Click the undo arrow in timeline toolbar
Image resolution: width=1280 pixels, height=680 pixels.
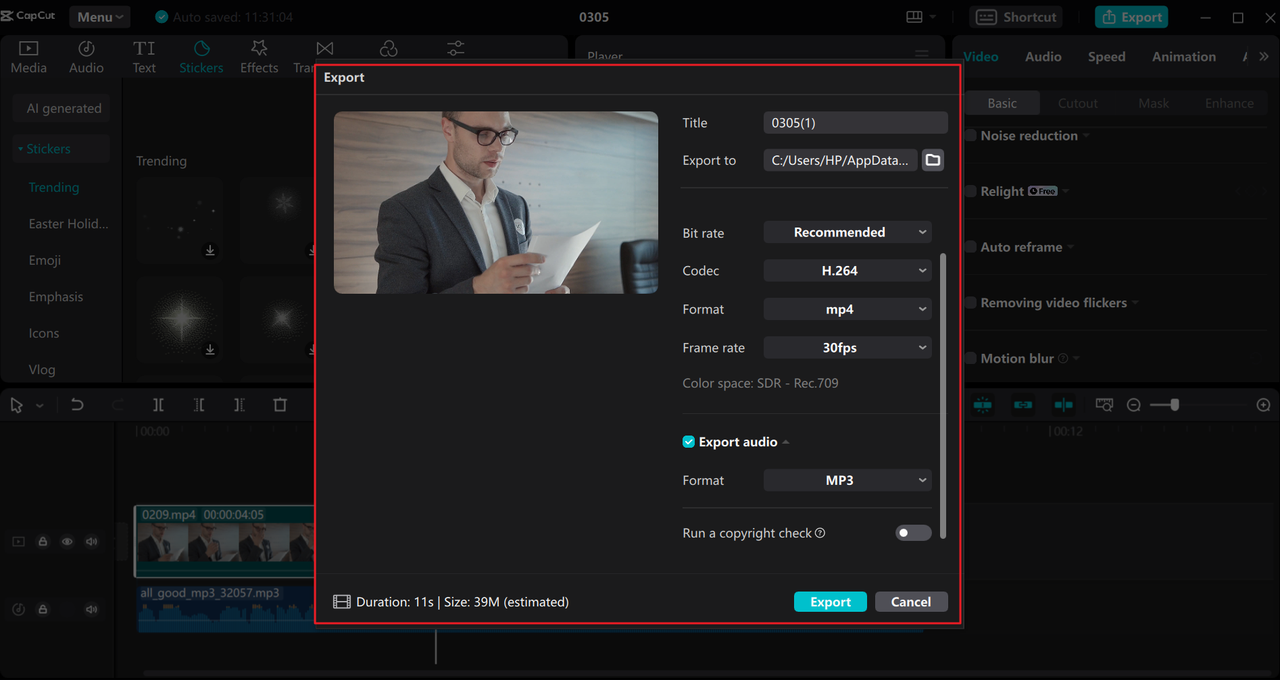click(x=77, y=405)
